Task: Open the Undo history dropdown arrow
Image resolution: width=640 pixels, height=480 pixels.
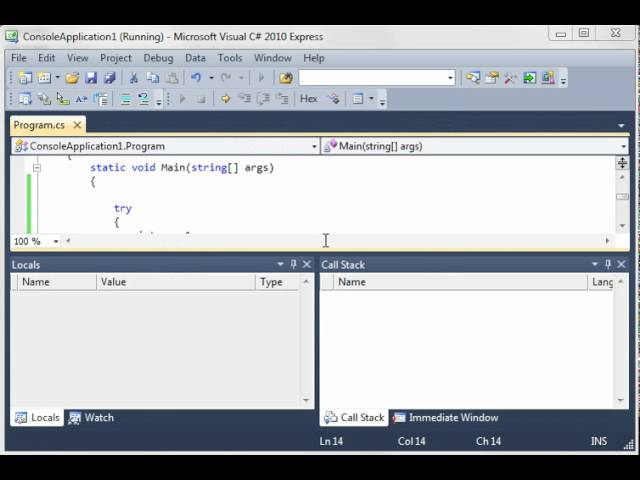Action: 211,78
